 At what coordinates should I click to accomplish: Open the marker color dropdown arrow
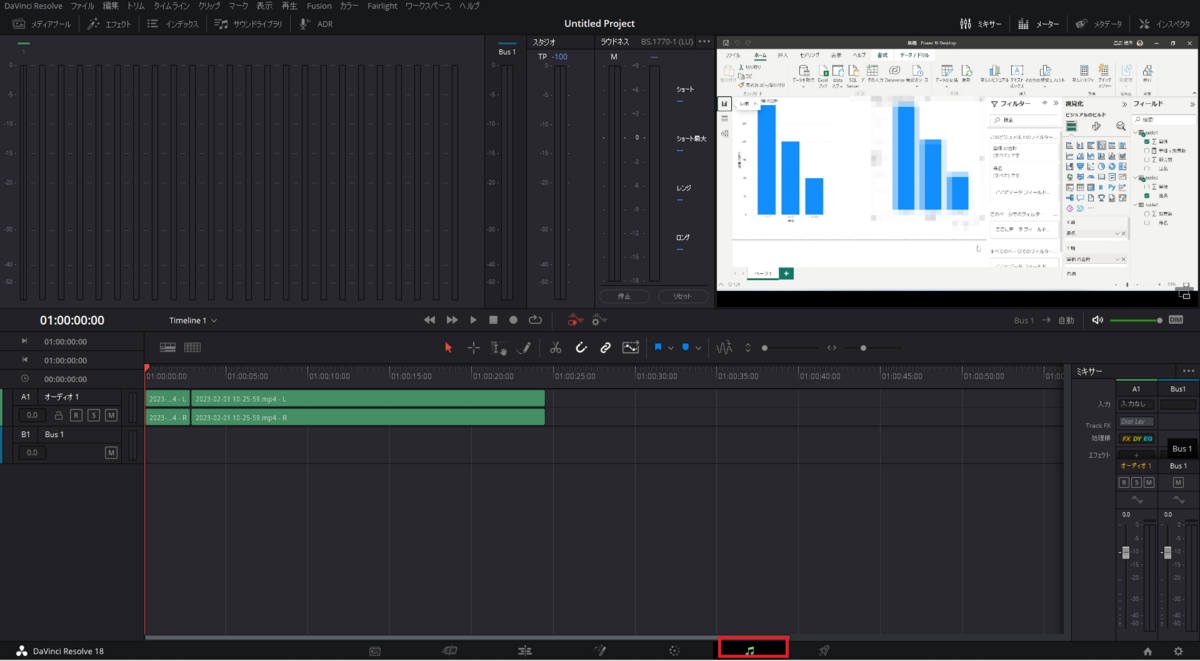point(698,348)
